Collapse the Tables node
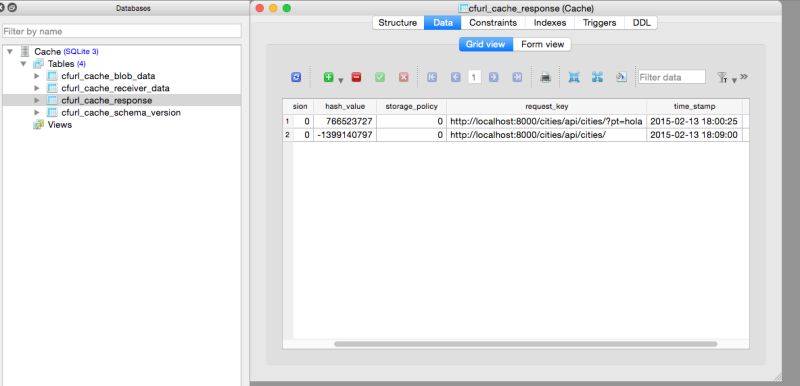This screenshot has width=800, height=386. (x=23, y=64)
